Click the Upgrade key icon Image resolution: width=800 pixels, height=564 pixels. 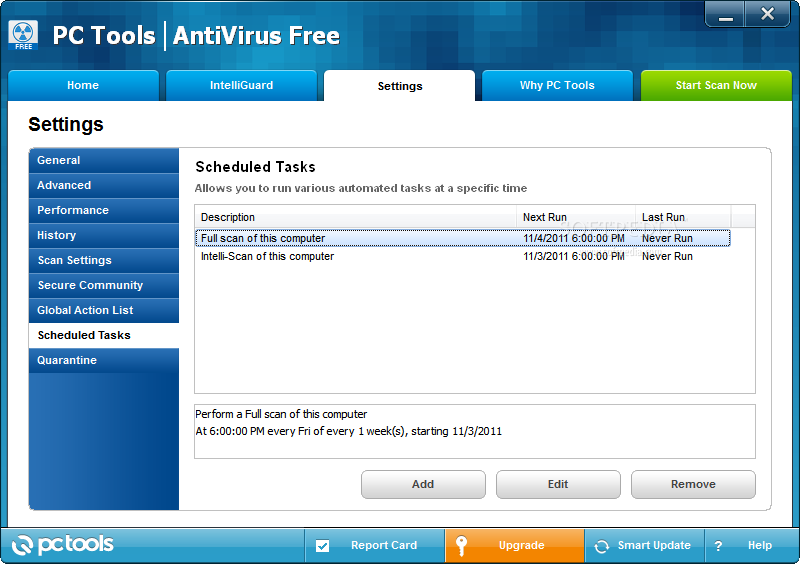coord(461,545)
